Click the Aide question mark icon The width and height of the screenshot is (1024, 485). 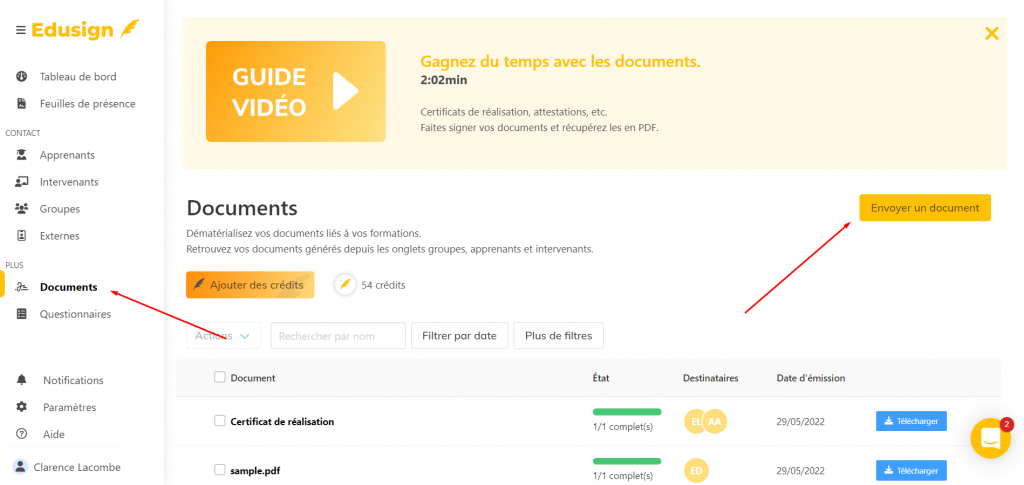click(x=22, y=433)
